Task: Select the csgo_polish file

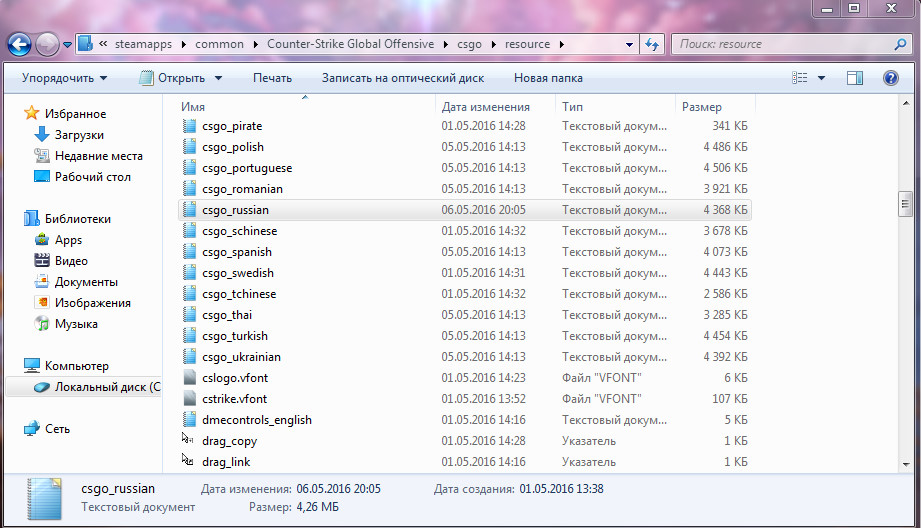Action: pos(233,147)
